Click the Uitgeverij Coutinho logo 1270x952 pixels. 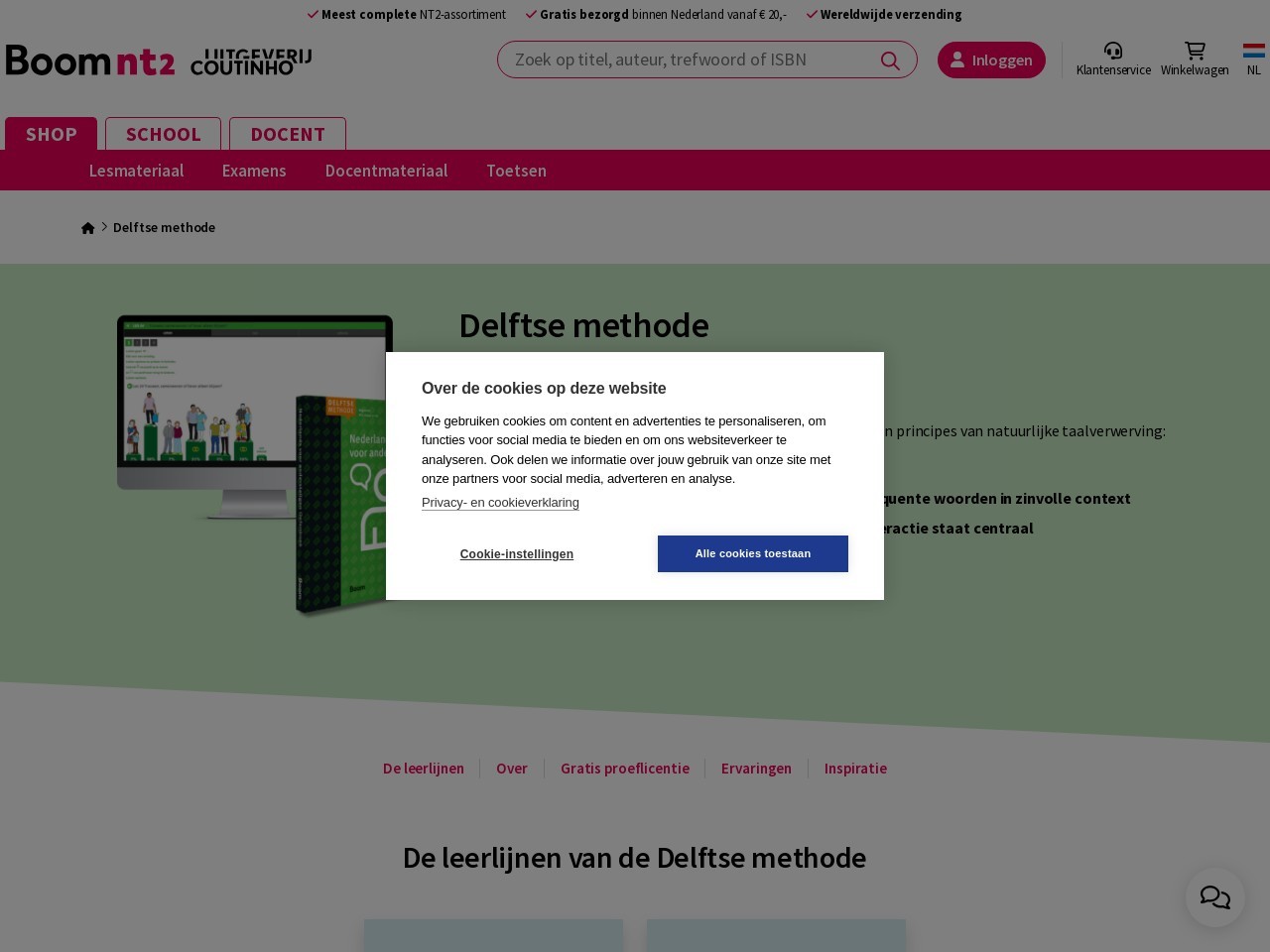251,61
